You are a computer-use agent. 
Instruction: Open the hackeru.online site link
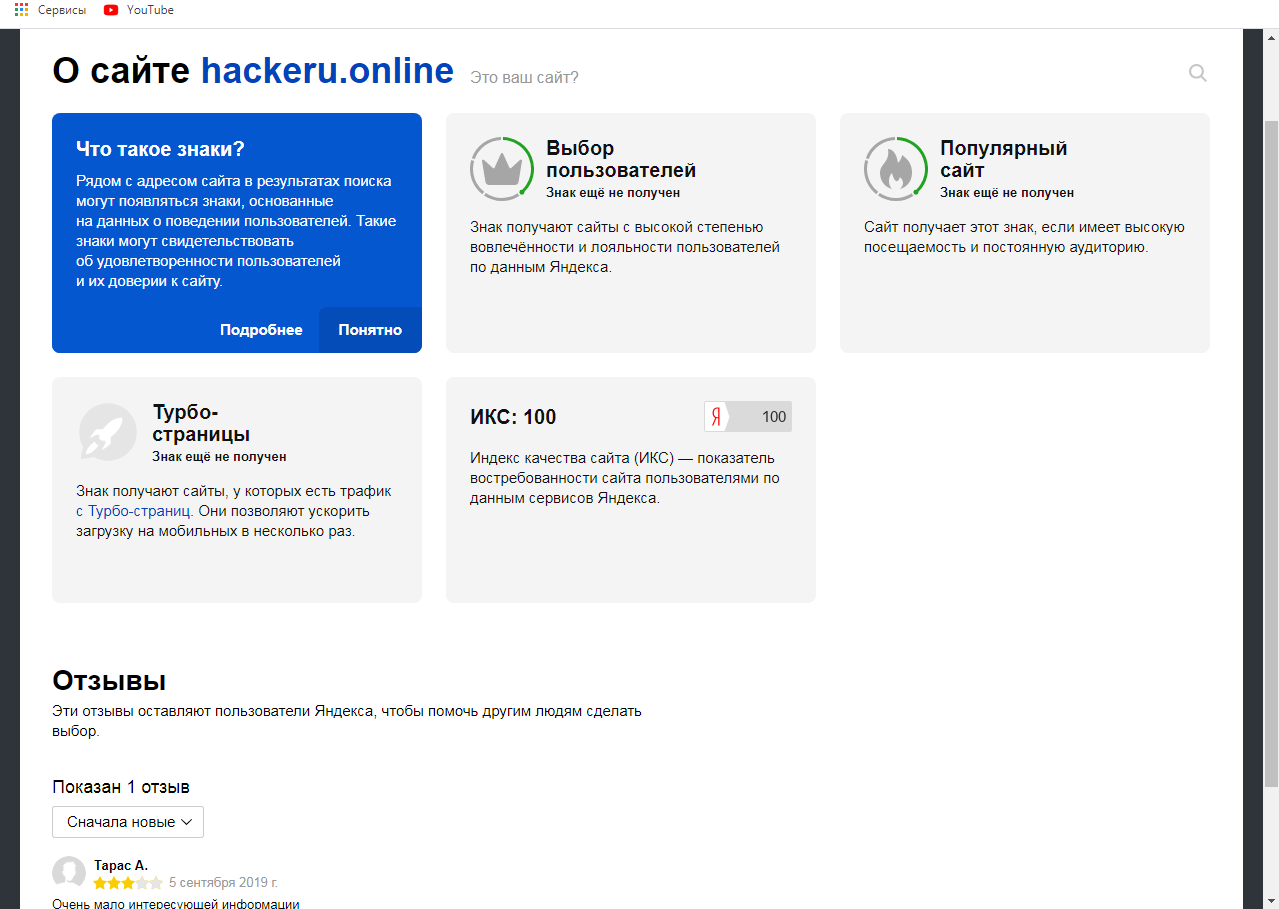tap(327, 71)
